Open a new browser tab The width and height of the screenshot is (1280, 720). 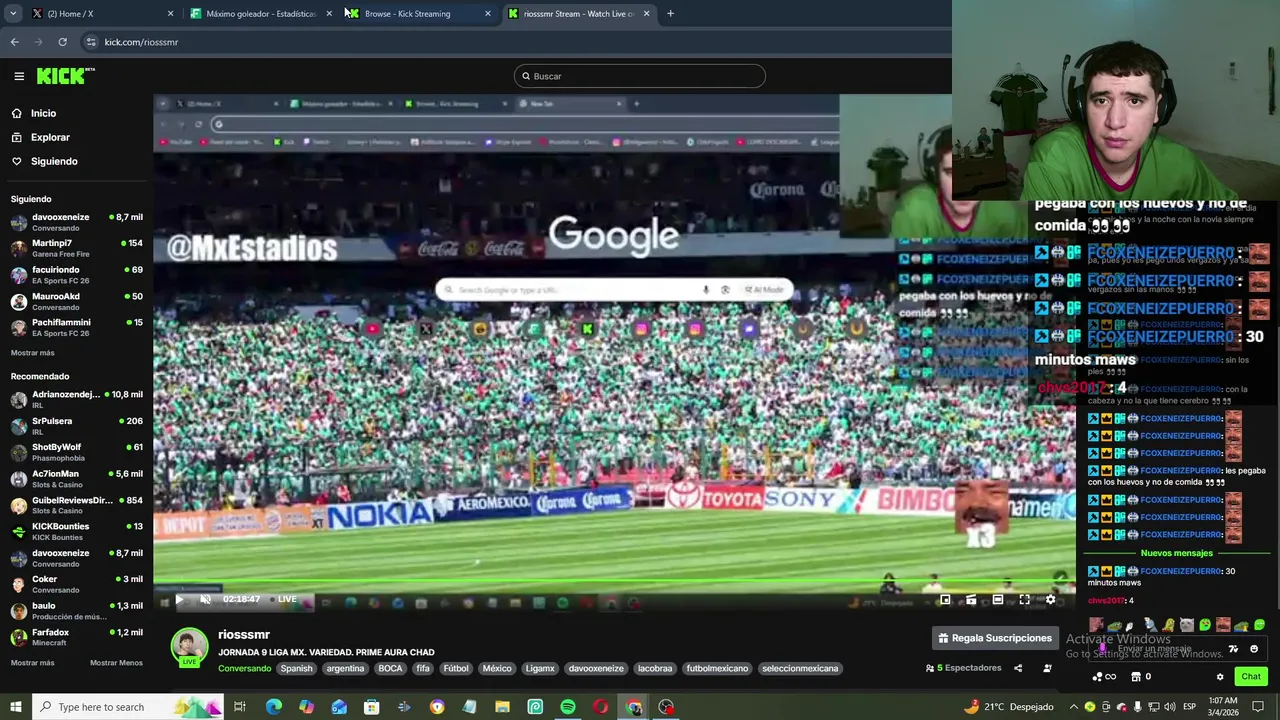tap(670, 13)
